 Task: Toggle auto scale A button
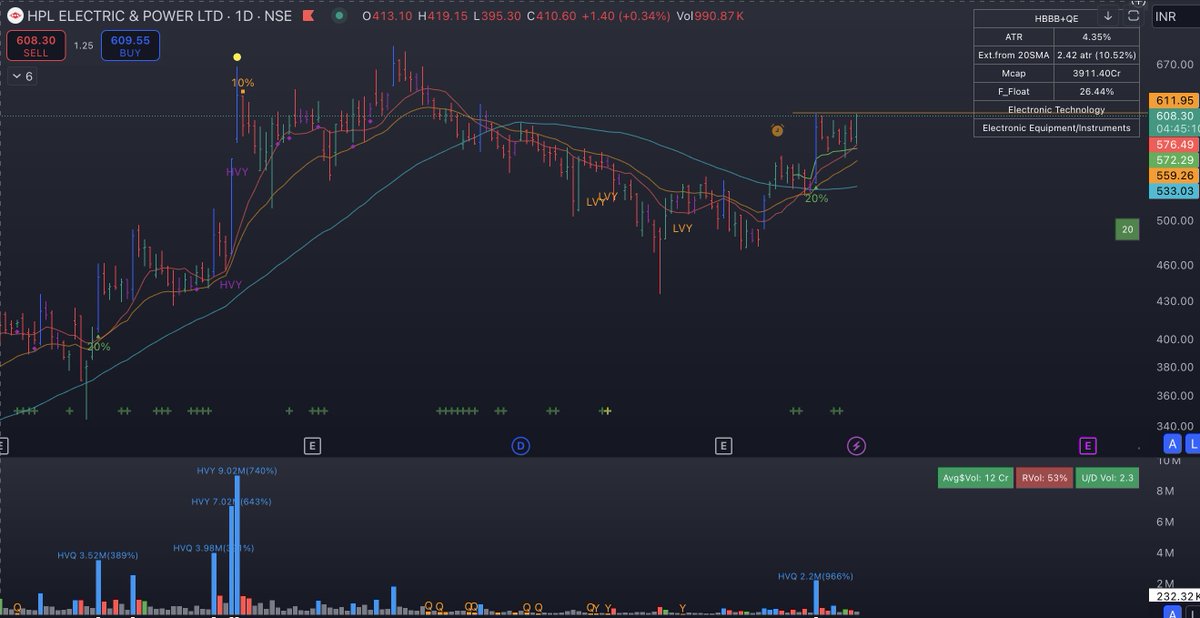point(1173,445)
